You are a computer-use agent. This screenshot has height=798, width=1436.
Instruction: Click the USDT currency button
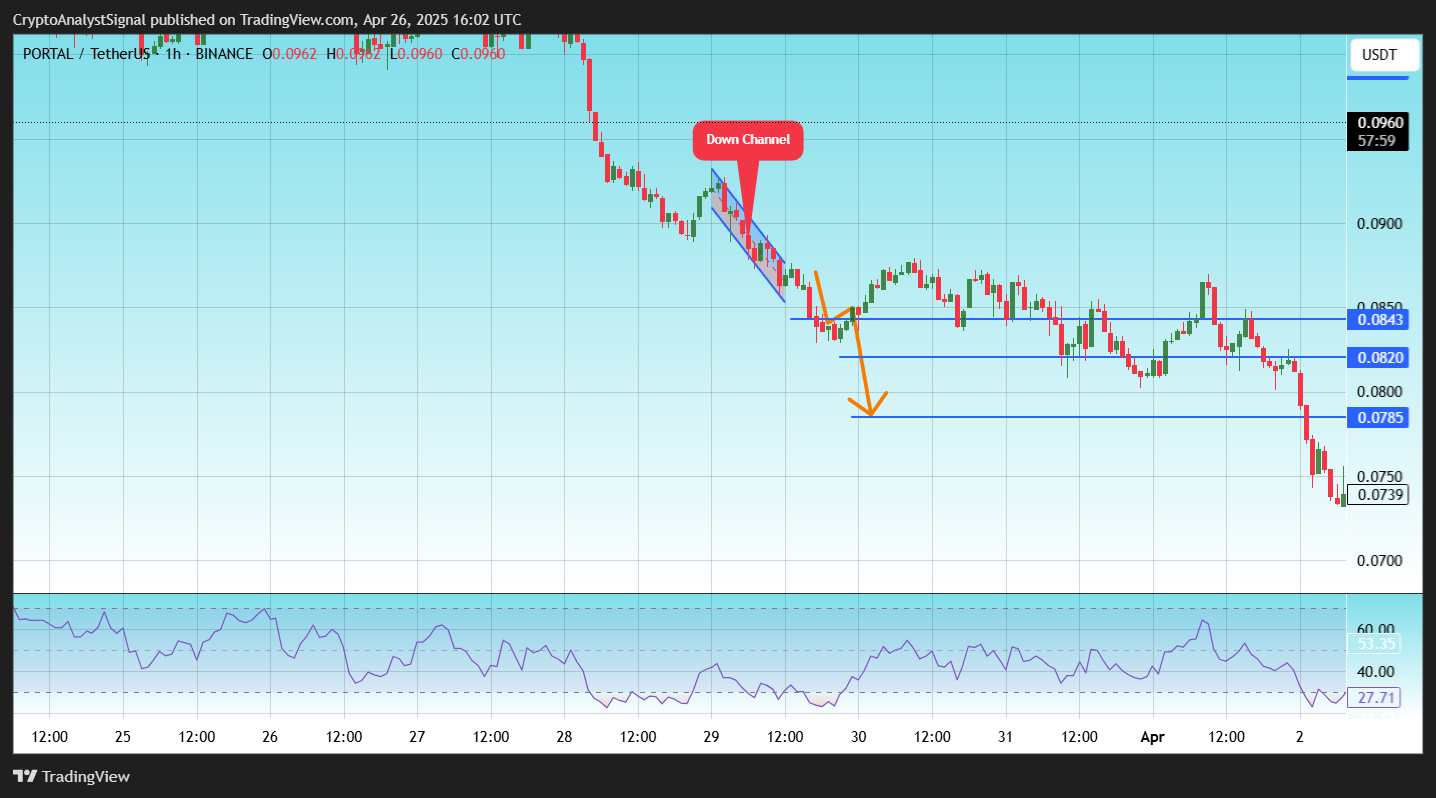(x=1384, y=55)
